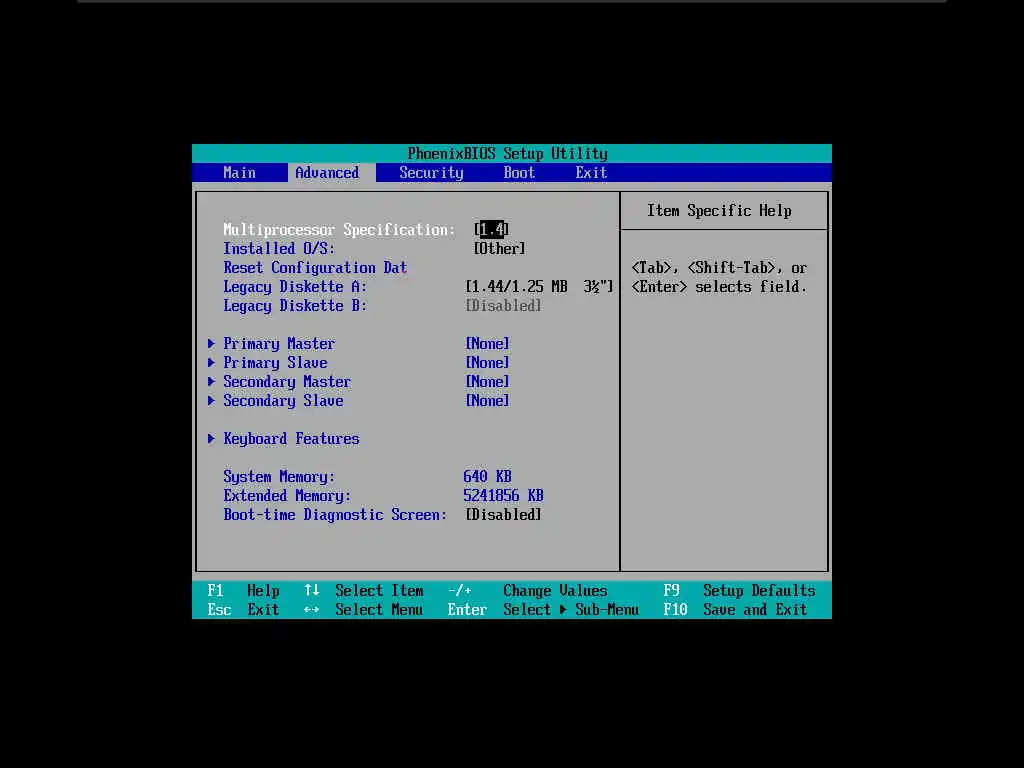Open the Secondary Slave entry

point(283,400)
